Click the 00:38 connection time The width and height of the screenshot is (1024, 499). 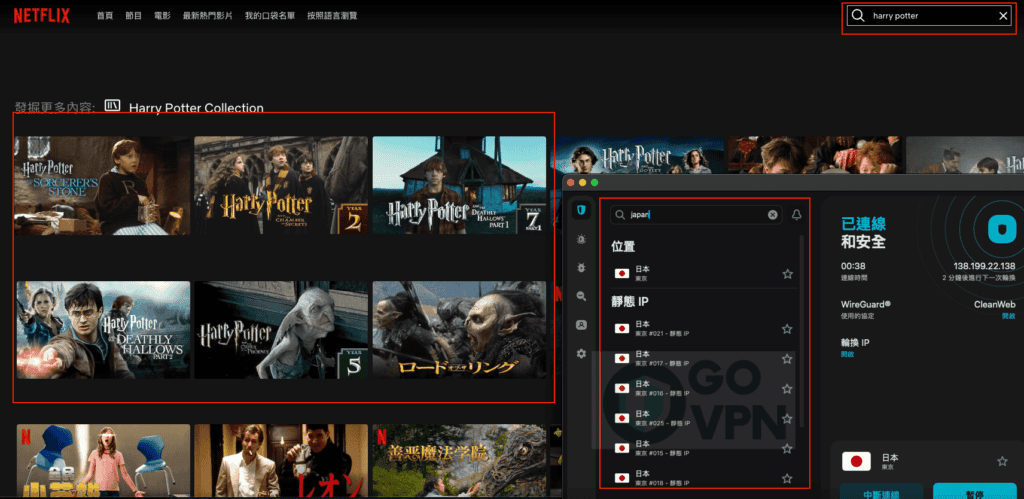pyautogui.click(x=853, y=266)
